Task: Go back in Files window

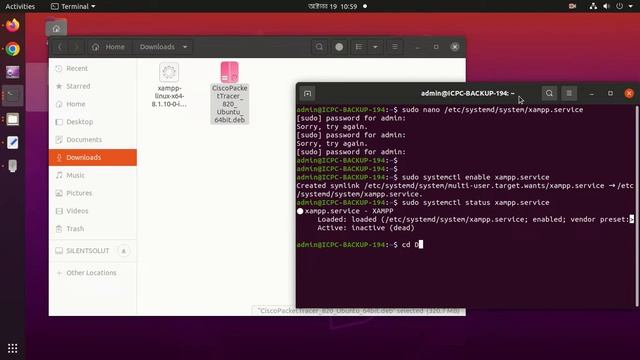Action: (x=60, y=47)
